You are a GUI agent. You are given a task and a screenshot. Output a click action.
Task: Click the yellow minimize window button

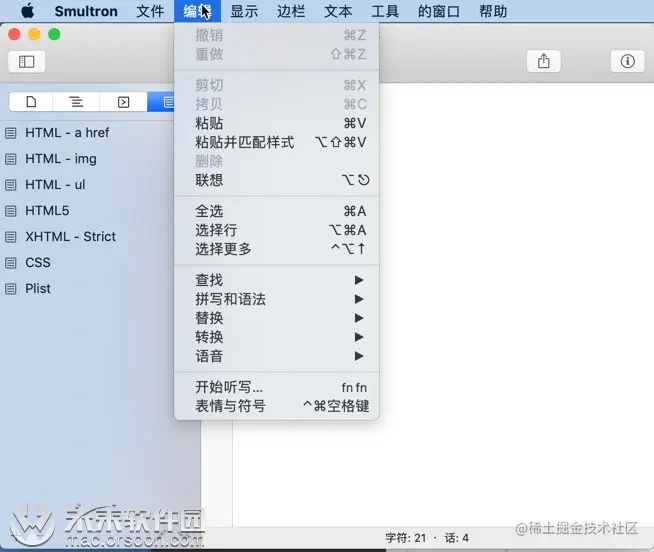coord(34,34)
